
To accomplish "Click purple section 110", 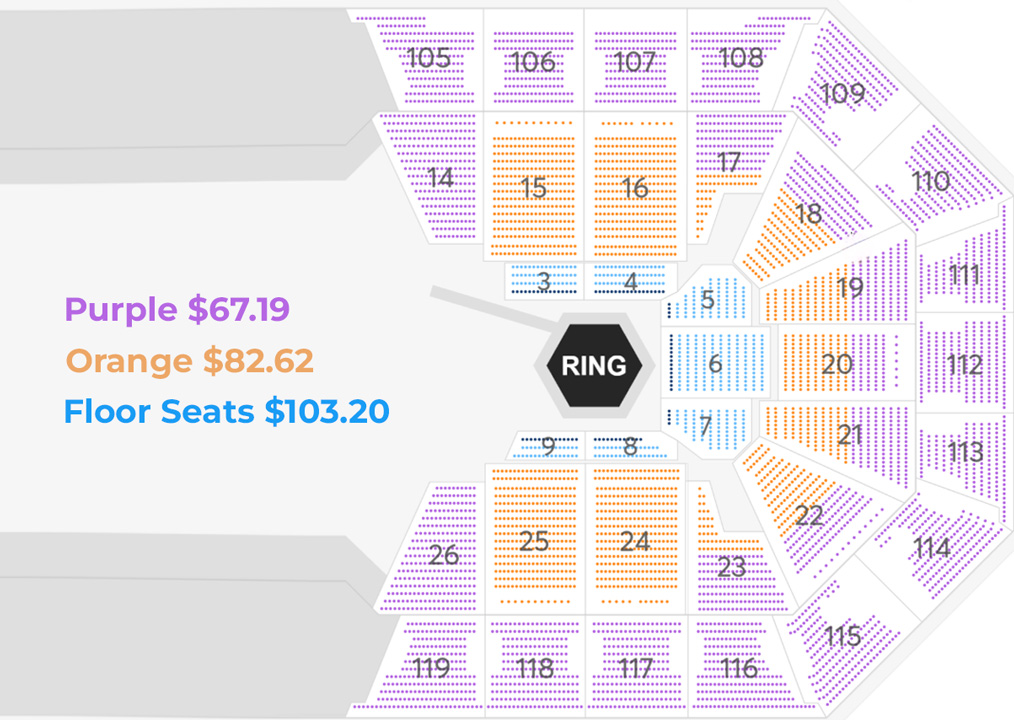I will click(930, 181).
